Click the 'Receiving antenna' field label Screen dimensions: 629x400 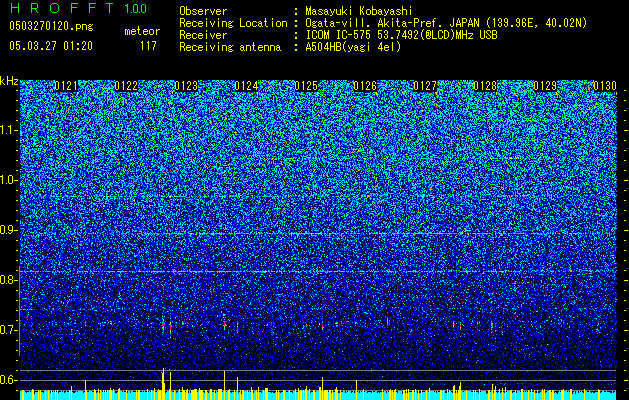[x=230, y=47]
